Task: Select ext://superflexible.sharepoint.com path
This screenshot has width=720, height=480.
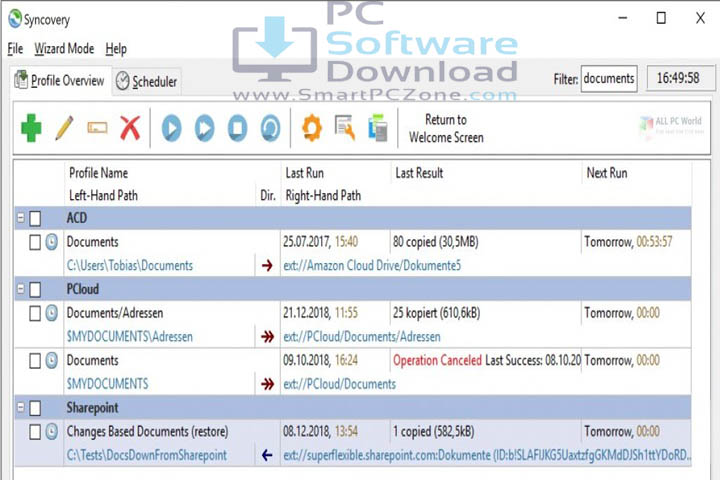Action: [487, 455]
